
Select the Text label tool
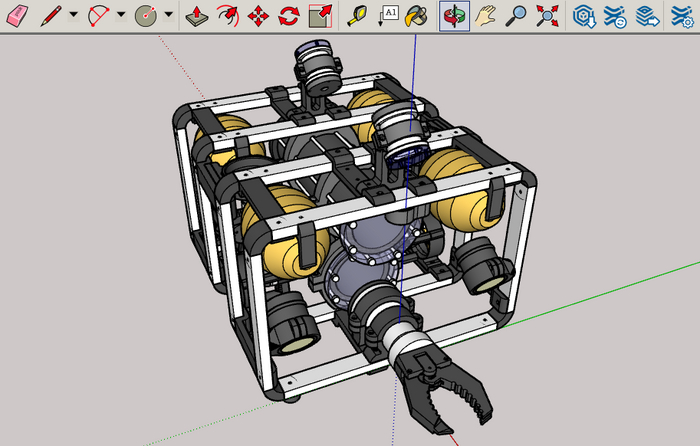(x=388, y=15)
